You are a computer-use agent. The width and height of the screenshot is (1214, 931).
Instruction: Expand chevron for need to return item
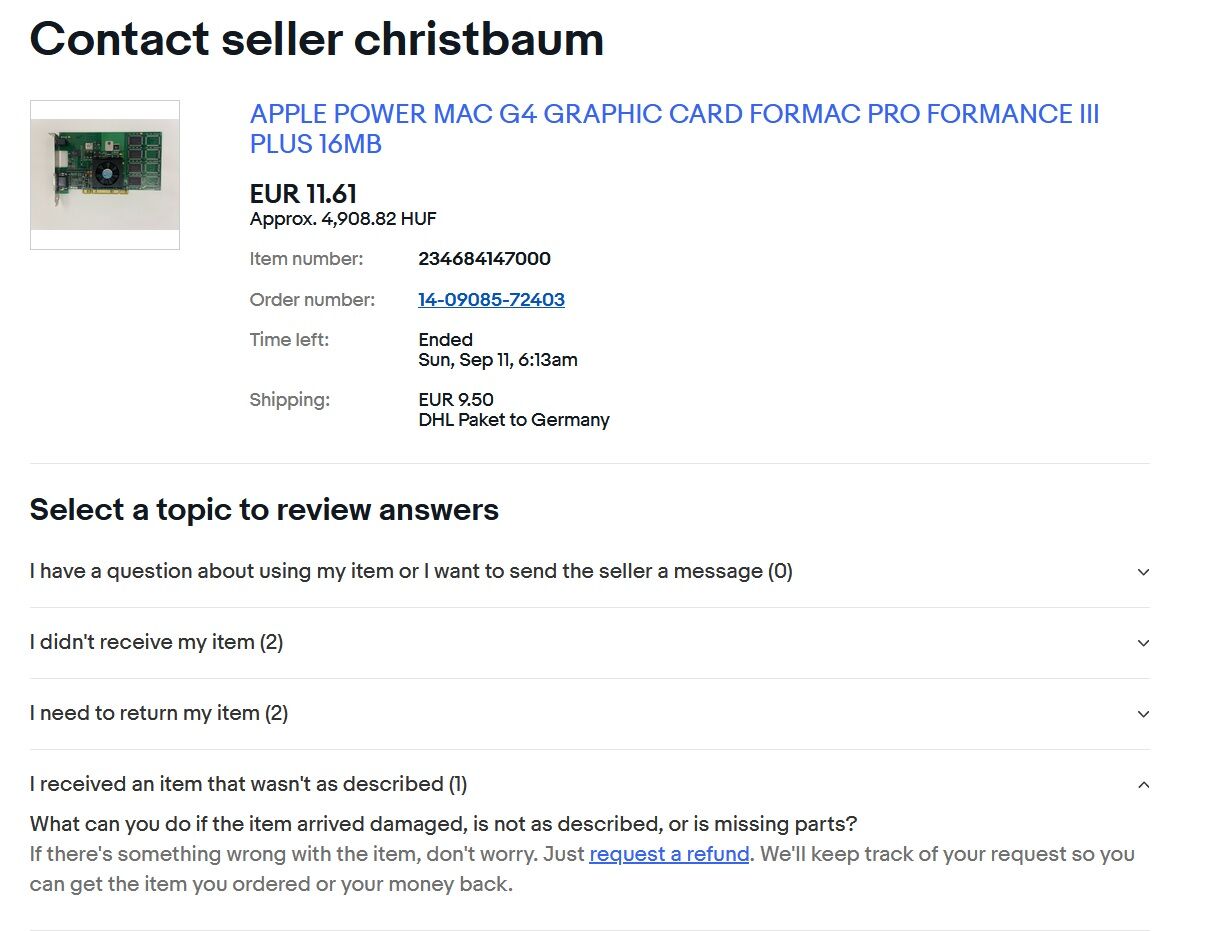pyautogui.click(x=1143, y=714)
